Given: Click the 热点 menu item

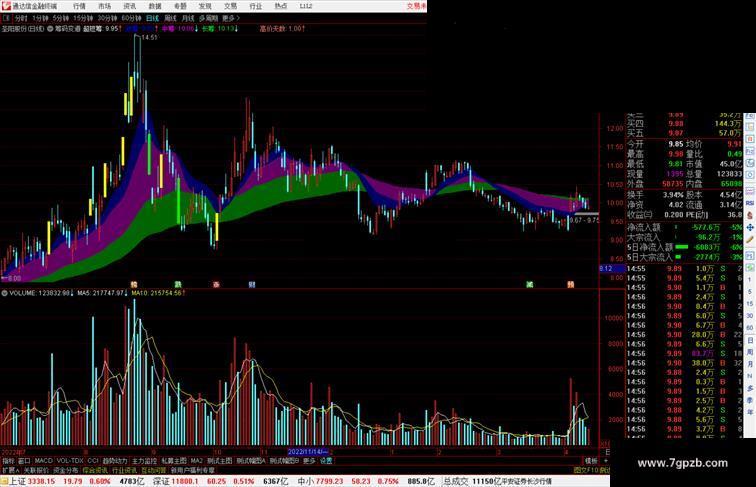Looking at the screenshot, I should 280,6.
